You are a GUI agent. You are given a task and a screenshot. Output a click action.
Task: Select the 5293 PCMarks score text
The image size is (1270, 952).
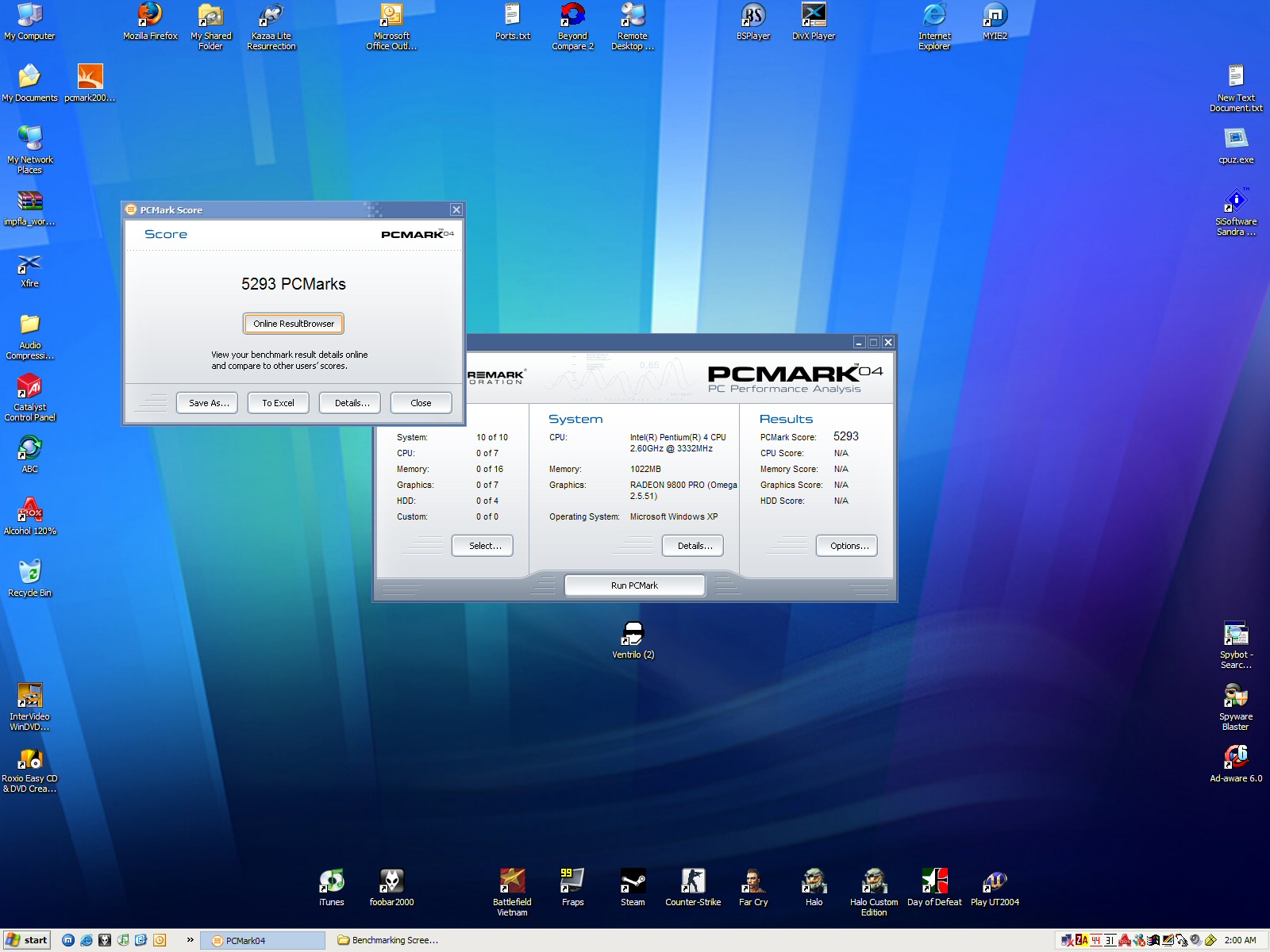[x=294, y=284]
